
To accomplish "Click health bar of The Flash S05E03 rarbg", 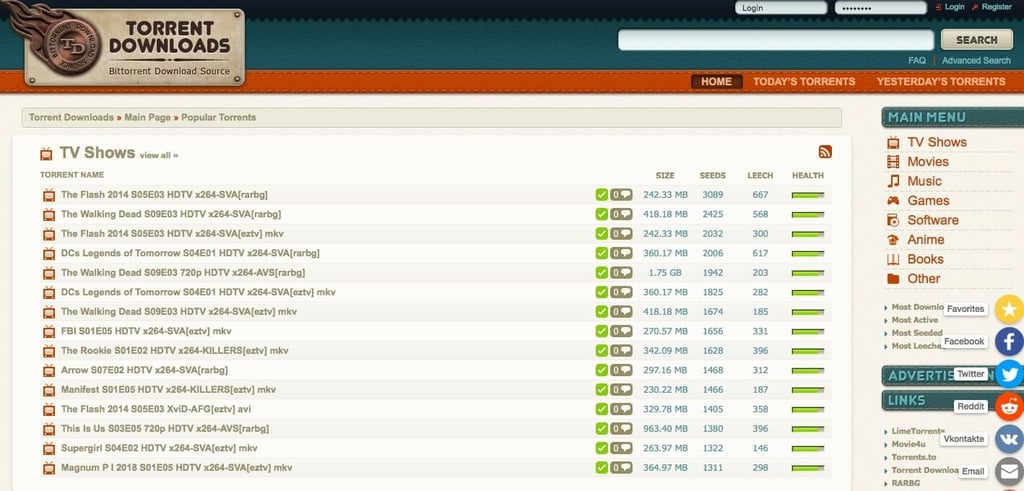I will pos(808,195).
